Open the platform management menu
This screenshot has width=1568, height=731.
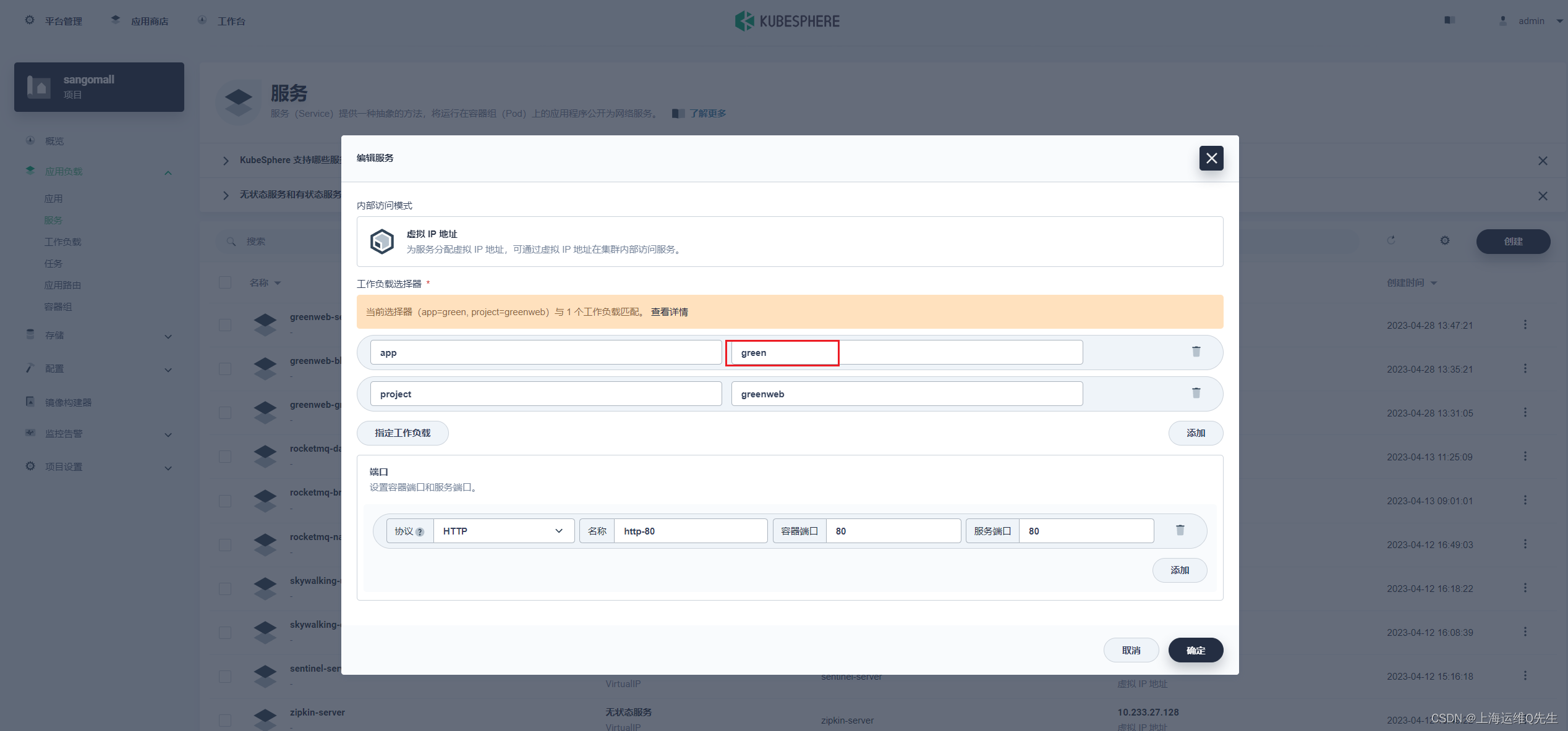click(x=54, y=21)
